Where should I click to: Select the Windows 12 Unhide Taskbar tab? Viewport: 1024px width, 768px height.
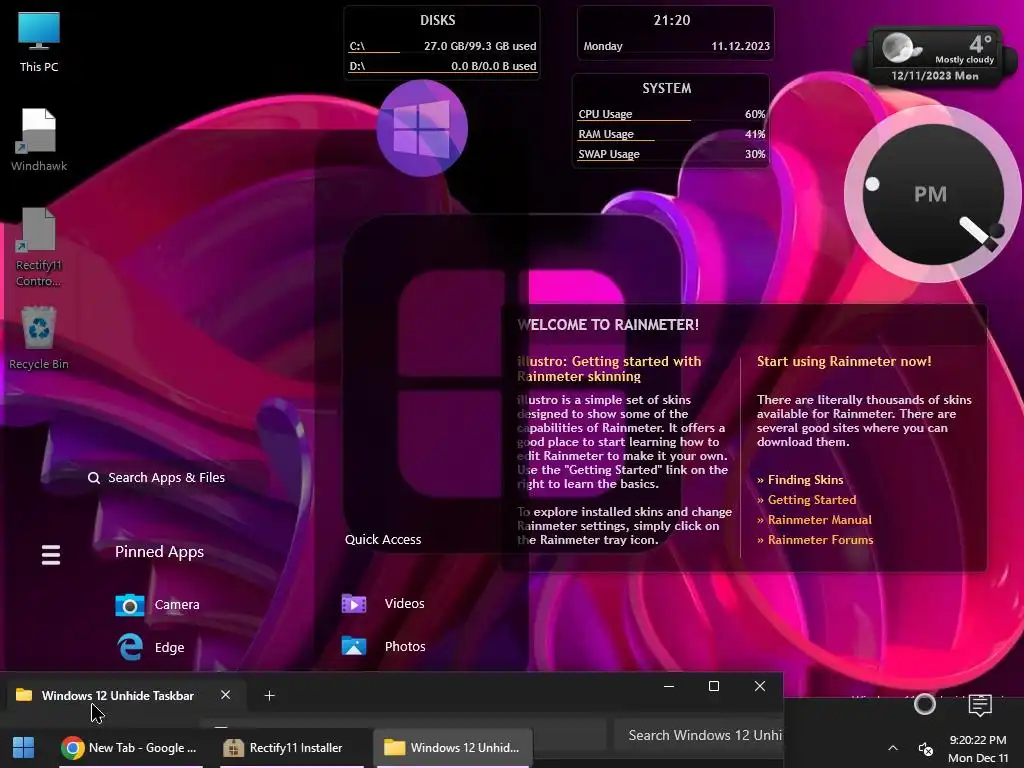(x=118, y=696)
